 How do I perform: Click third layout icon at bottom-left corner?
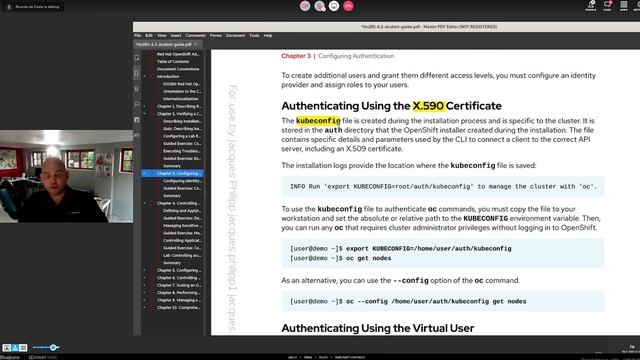point(23,348)
